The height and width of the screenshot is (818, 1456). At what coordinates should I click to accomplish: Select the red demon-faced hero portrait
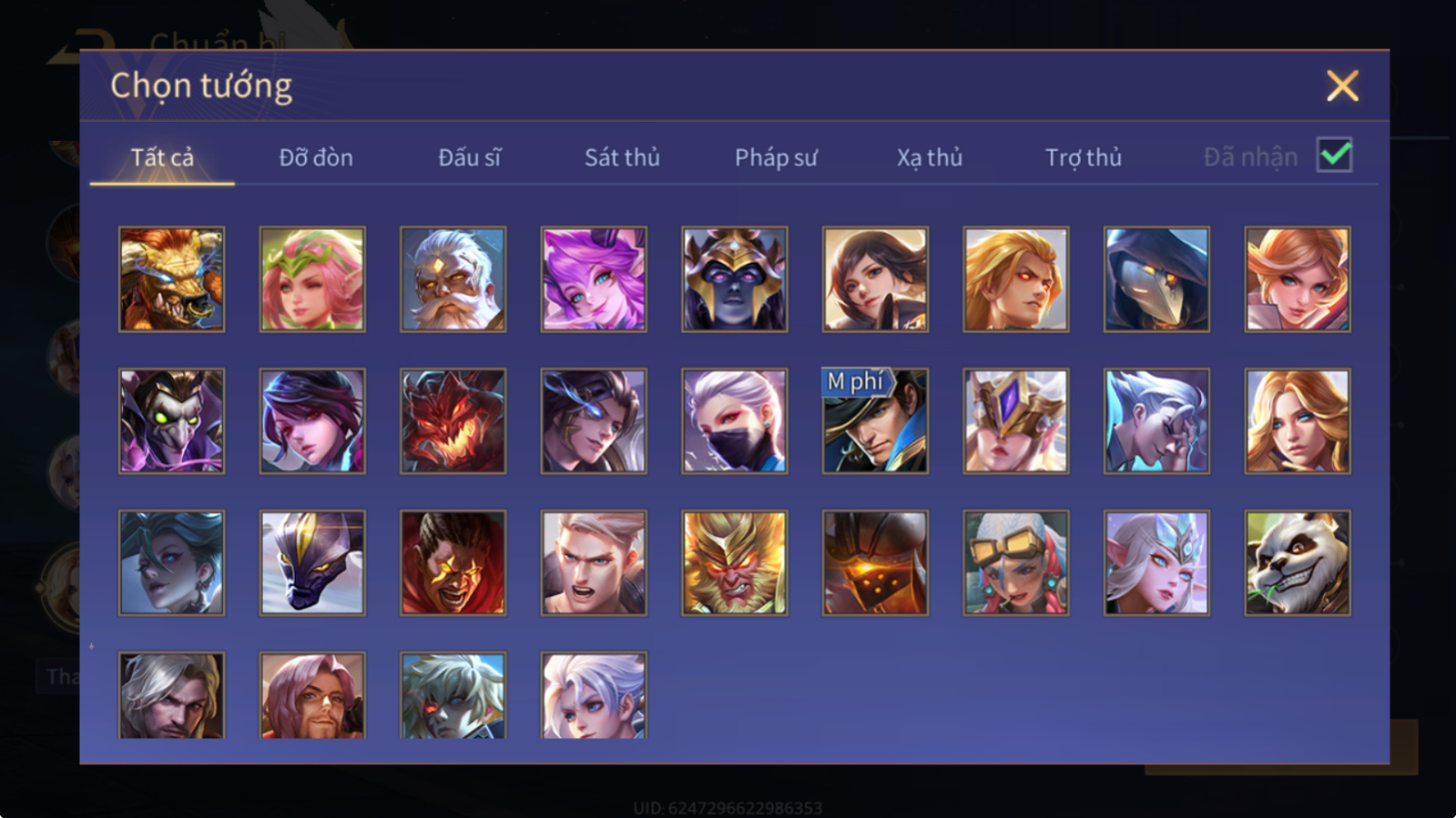453,420
